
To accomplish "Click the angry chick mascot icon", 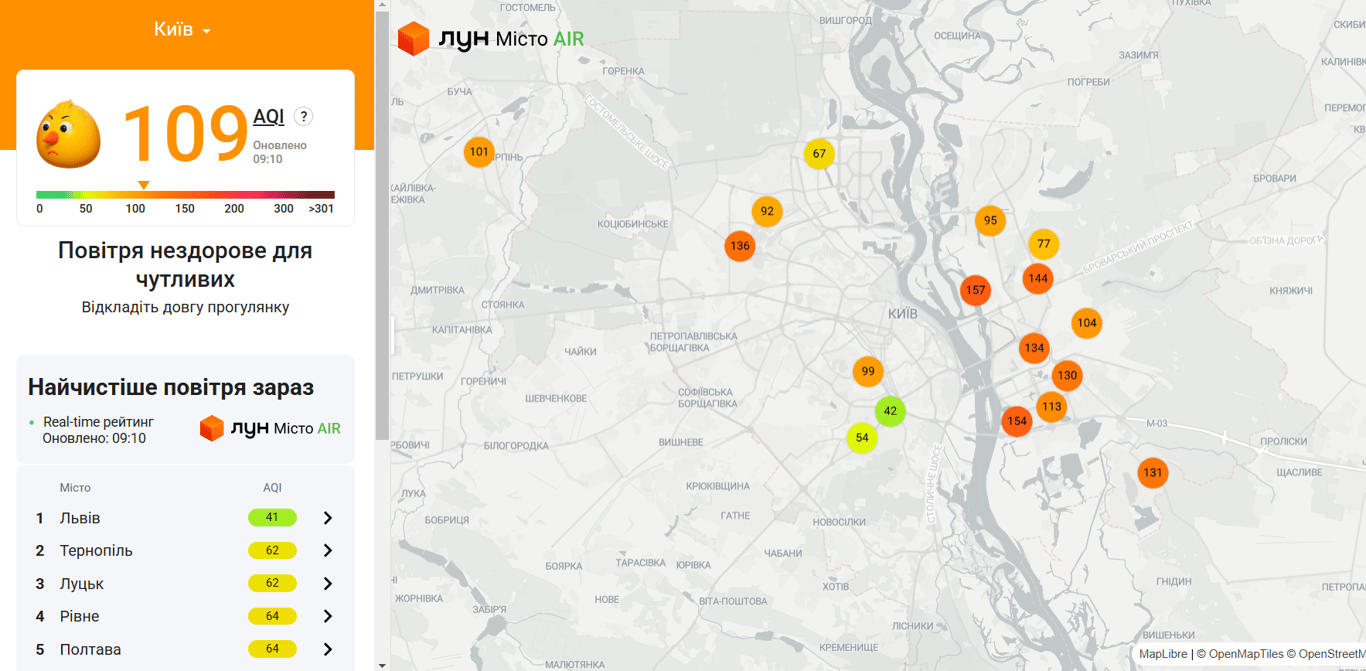I will click(68, 134).
